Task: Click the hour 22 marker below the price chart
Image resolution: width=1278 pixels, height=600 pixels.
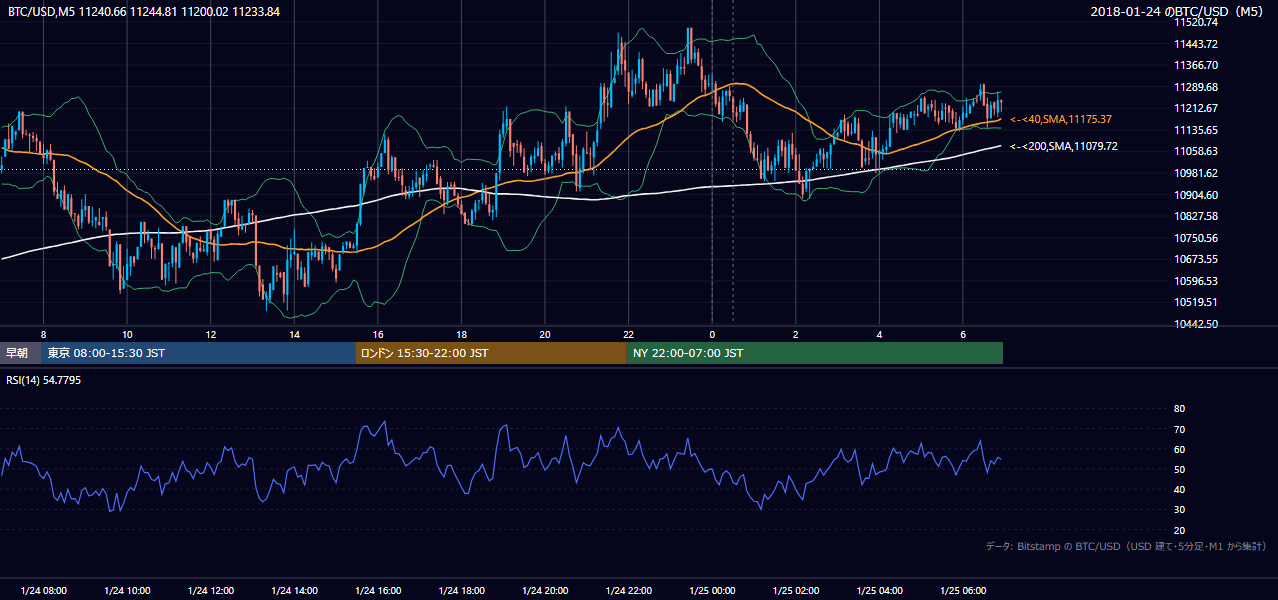Action: pyautogui.click(x=628, y=334)
